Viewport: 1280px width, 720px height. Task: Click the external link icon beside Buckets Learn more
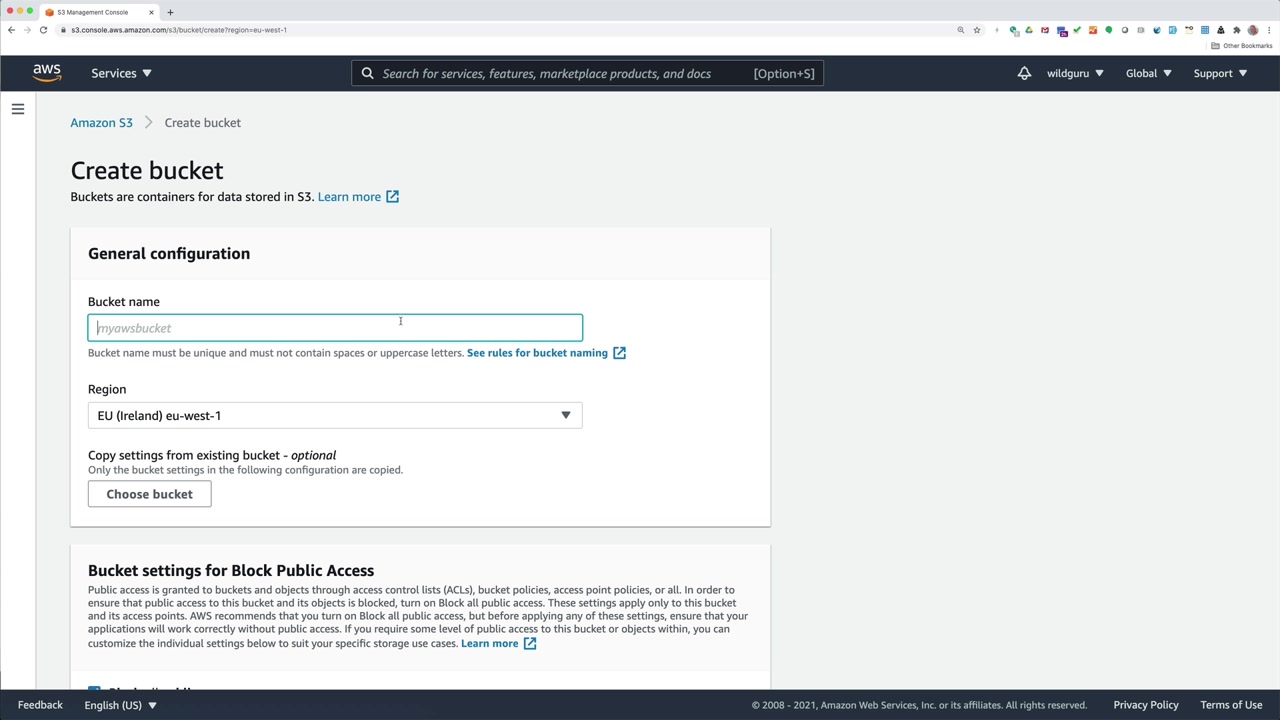pos(393,197)
